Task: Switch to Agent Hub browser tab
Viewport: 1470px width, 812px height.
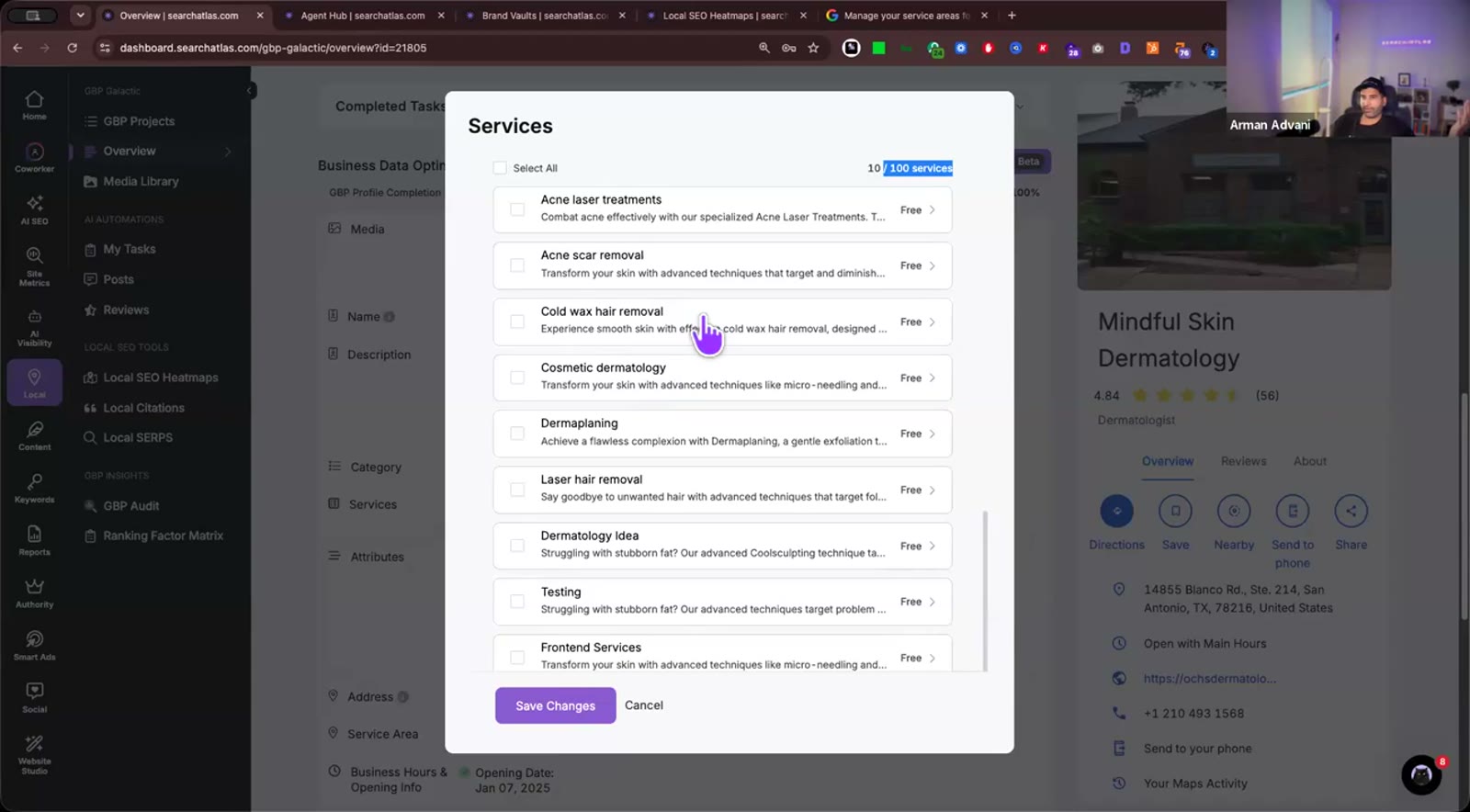Action: click(364, 16)
